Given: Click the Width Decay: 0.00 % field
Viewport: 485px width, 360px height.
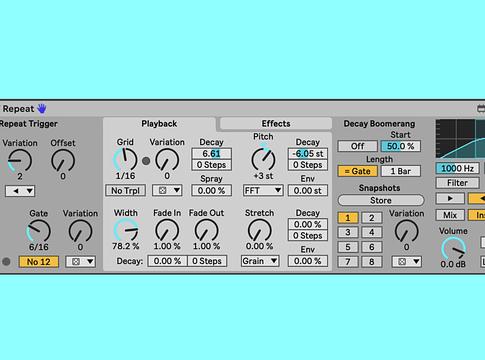Looking at the screenshot, I should coord(167,261).
